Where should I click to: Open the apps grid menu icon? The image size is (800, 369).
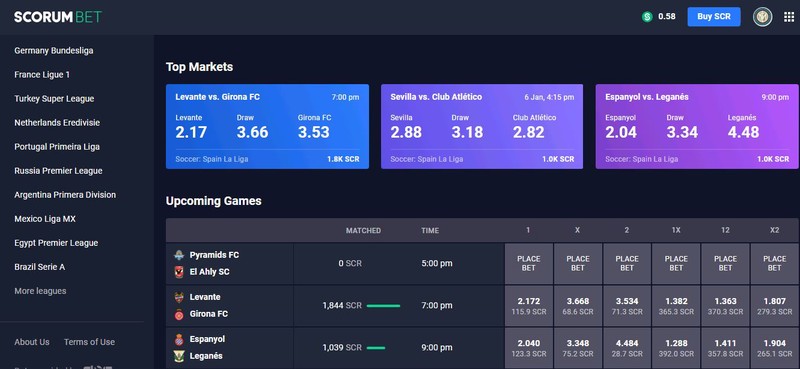click(789, 17)
